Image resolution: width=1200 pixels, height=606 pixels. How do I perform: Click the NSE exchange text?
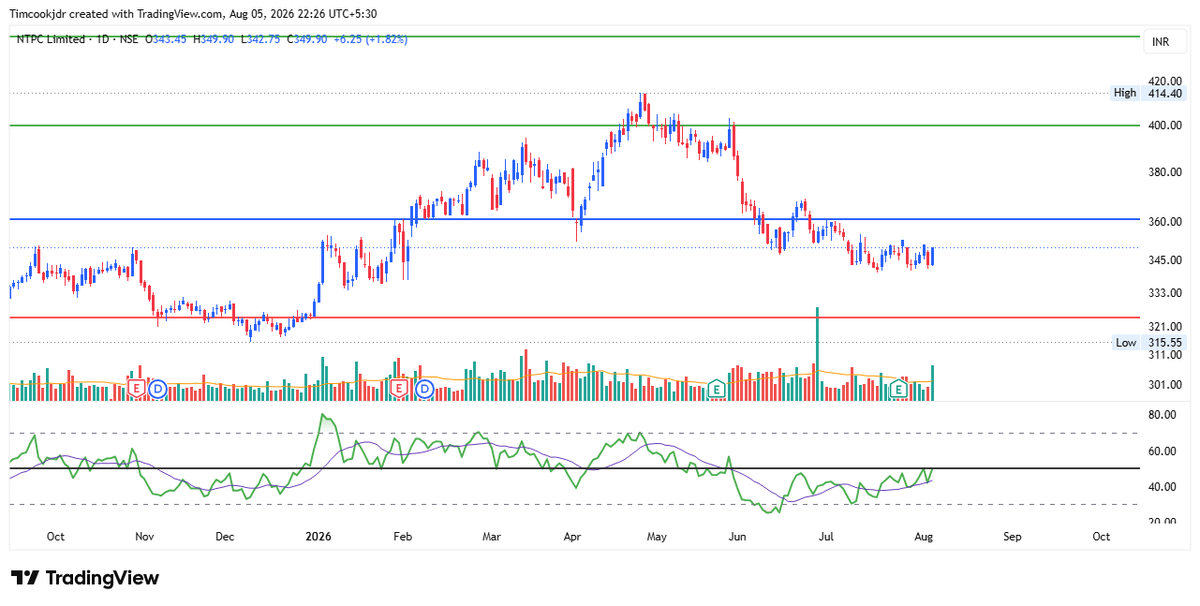pos(129,39)
